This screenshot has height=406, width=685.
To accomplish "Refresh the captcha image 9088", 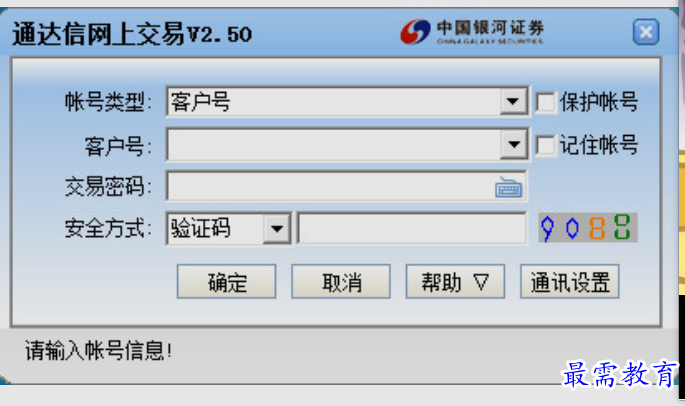I will click(588, 228).
